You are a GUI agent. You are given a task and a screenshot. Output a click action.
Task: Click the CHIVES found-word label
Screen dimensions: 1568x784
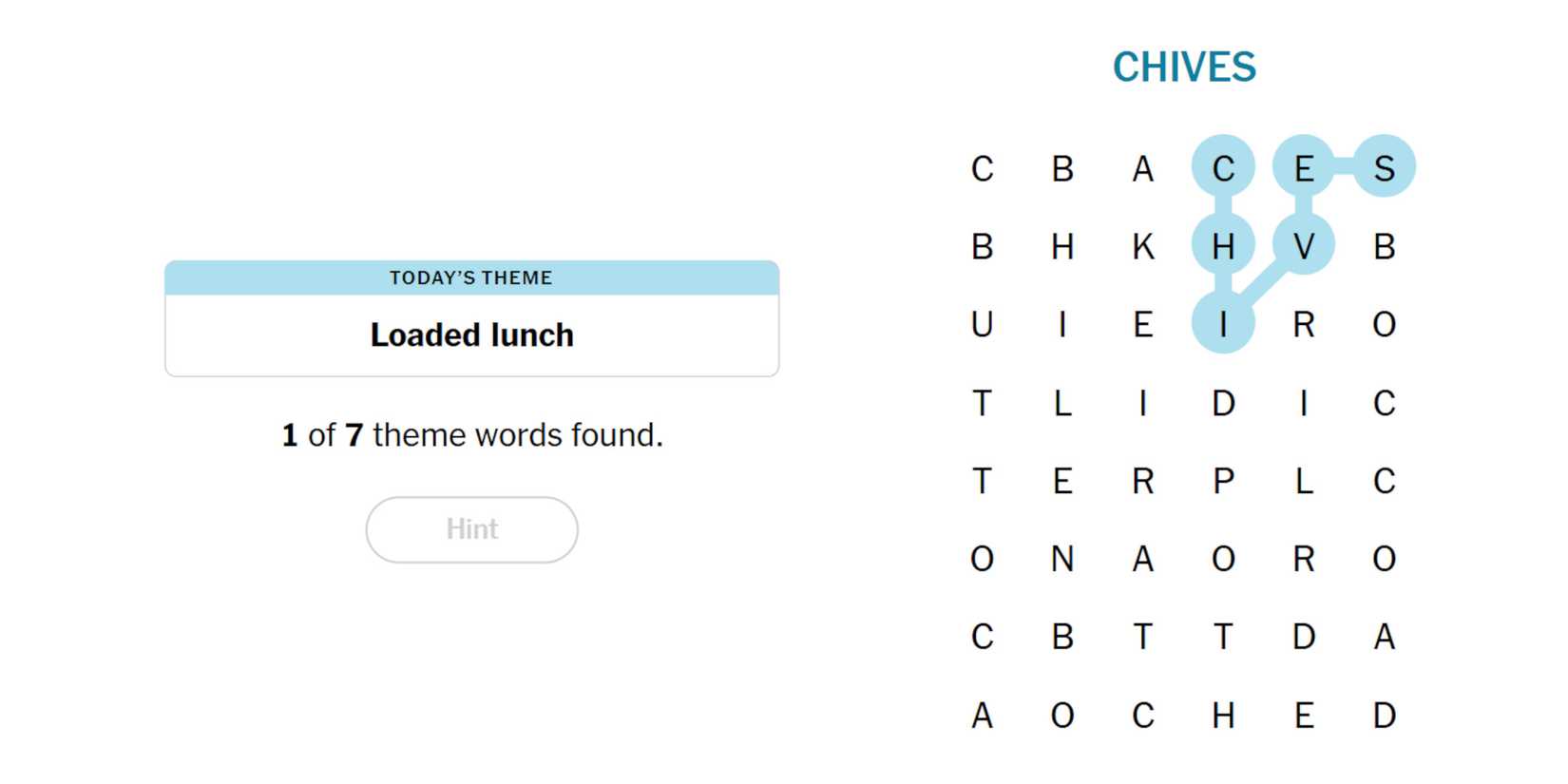pyautogui.click(x=1184, y=67)
